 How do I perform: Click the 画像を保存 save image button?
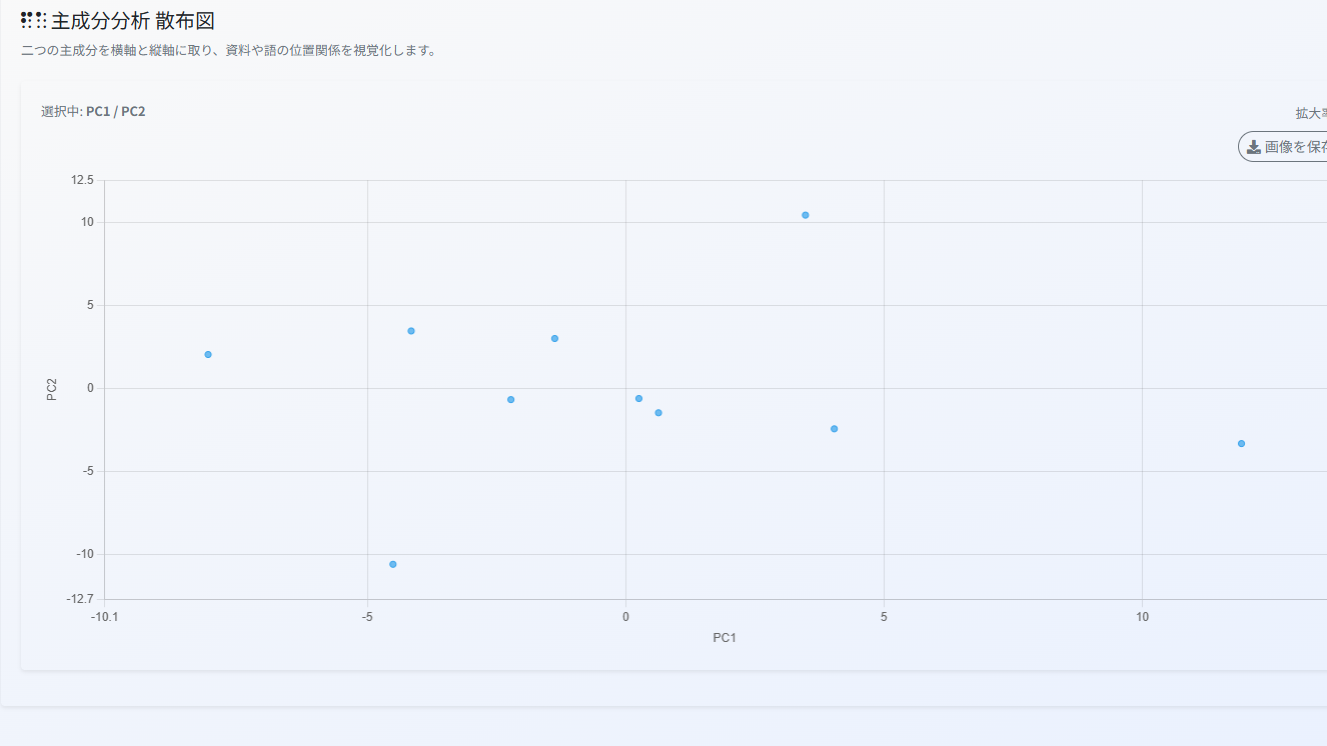point(1290,147)
